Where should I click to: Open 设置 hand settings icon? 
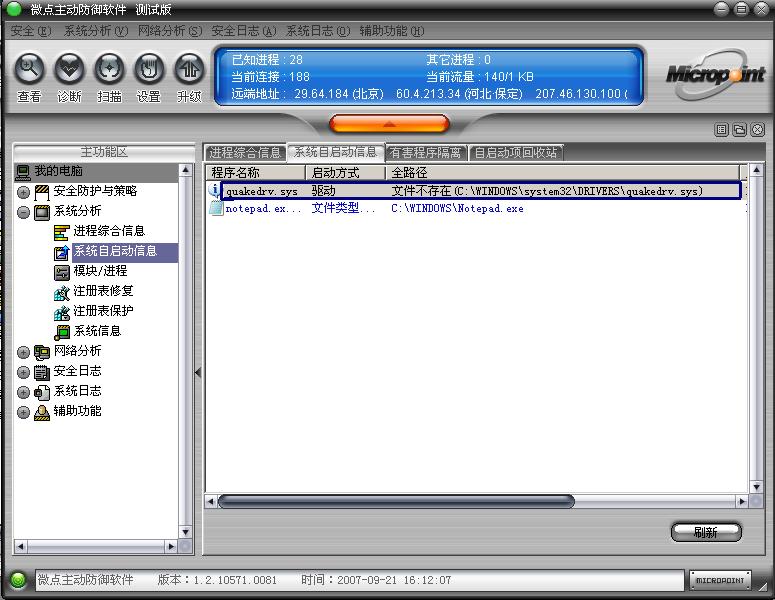pos(149,69)
